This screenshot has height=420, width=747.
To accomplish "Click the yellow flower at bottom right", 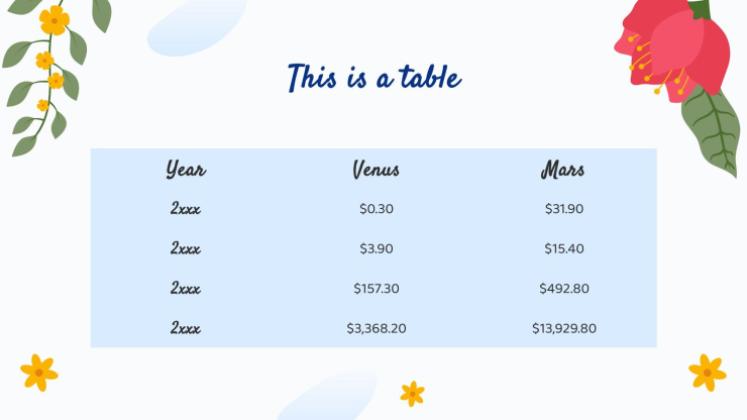I will click(707, 372).
